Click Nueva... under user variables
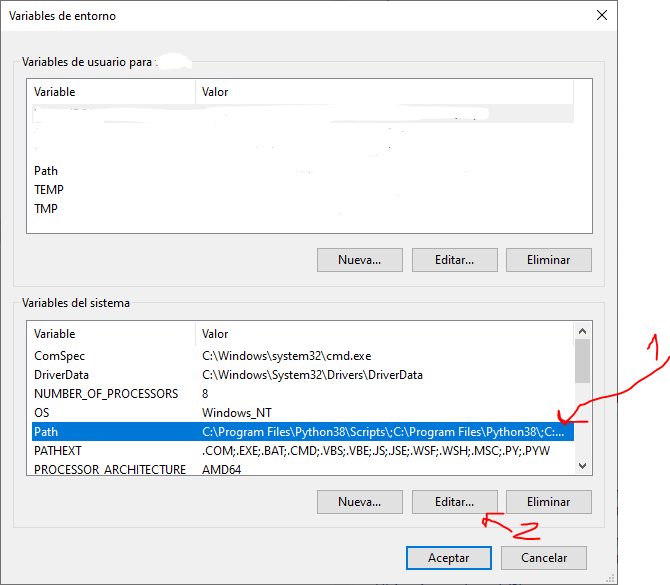The image size is (670, 585). coord(360,260)
